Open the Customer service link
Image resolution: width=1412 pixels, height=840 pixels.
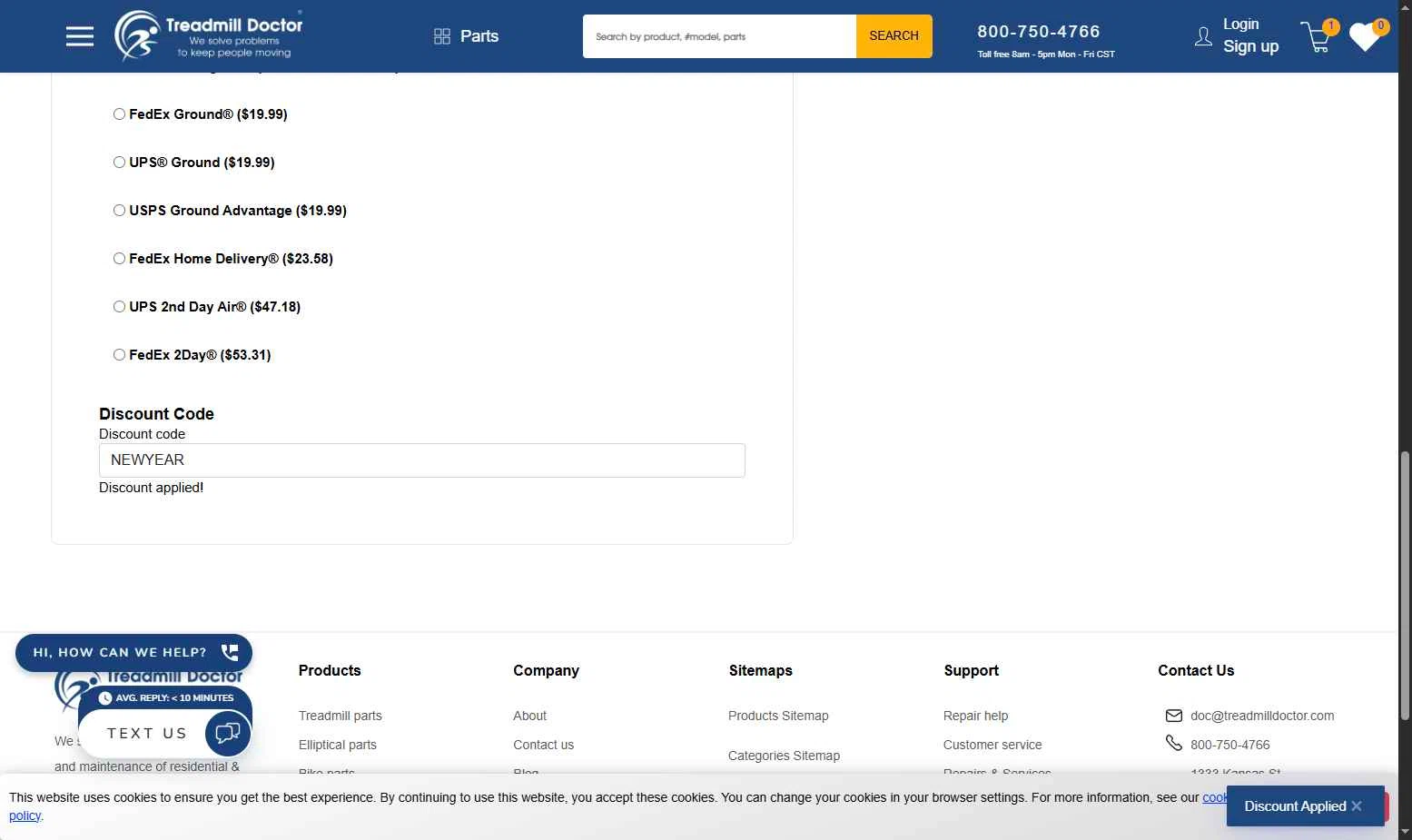point(992,745)
